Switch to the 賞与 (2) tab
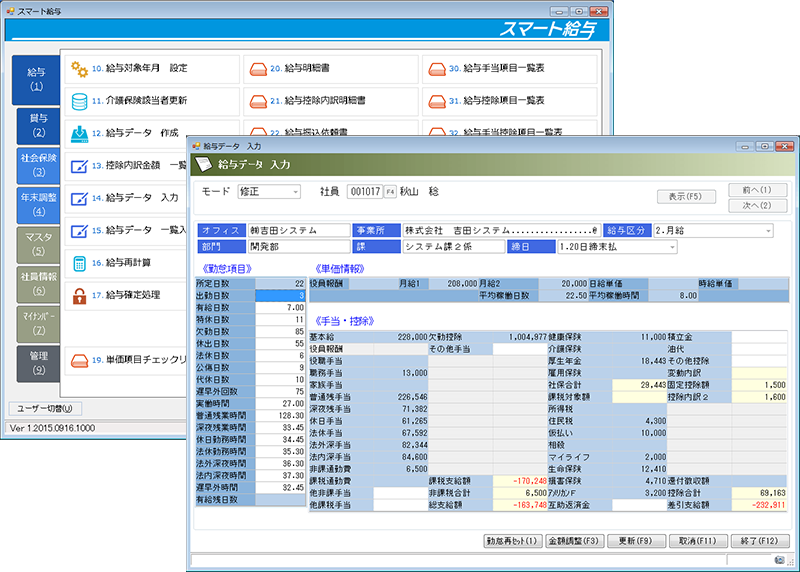 coord(38,124)
